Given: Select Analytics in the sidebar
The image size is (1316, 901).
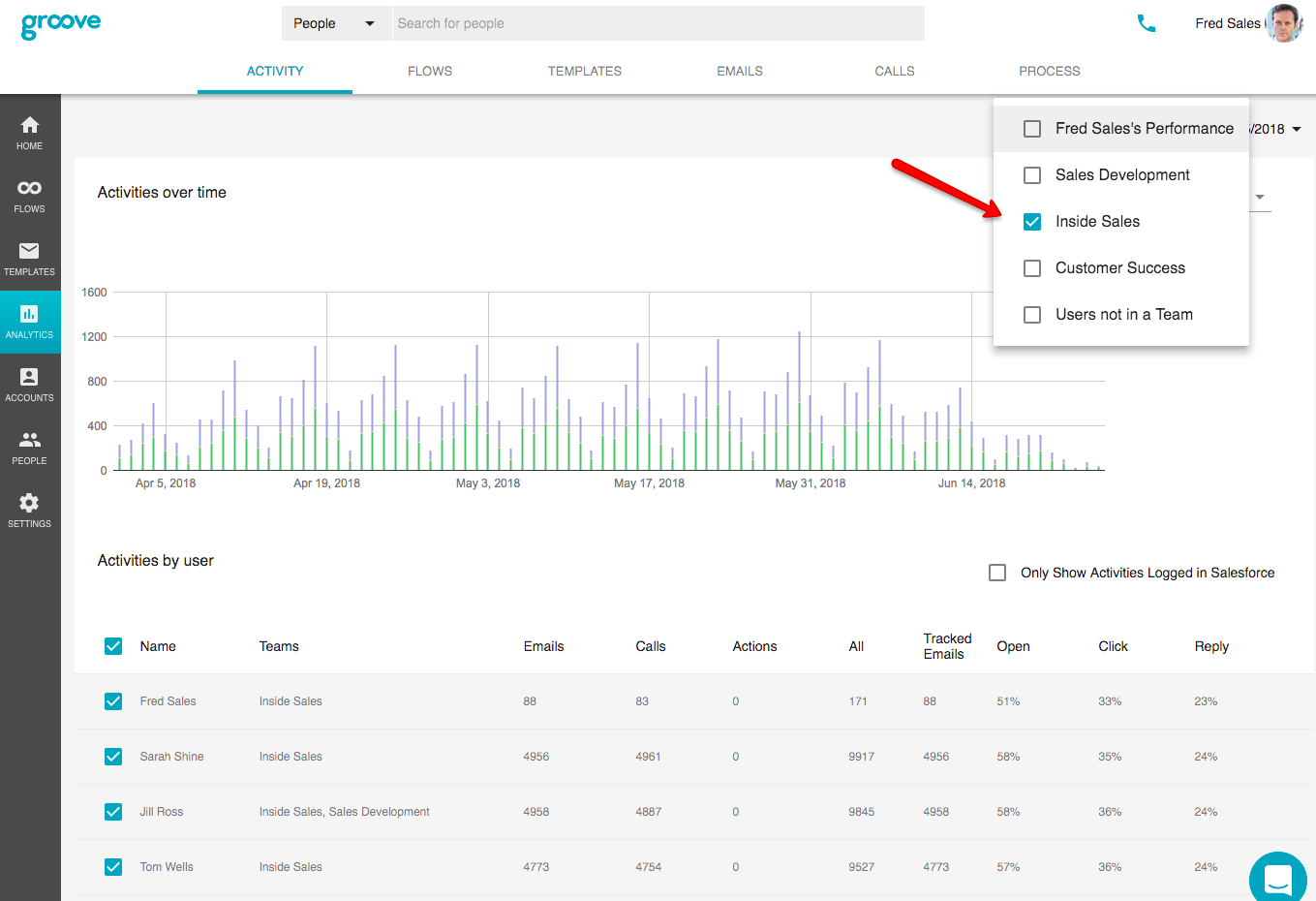Looking at the screenshot, I should pos(30,322).
